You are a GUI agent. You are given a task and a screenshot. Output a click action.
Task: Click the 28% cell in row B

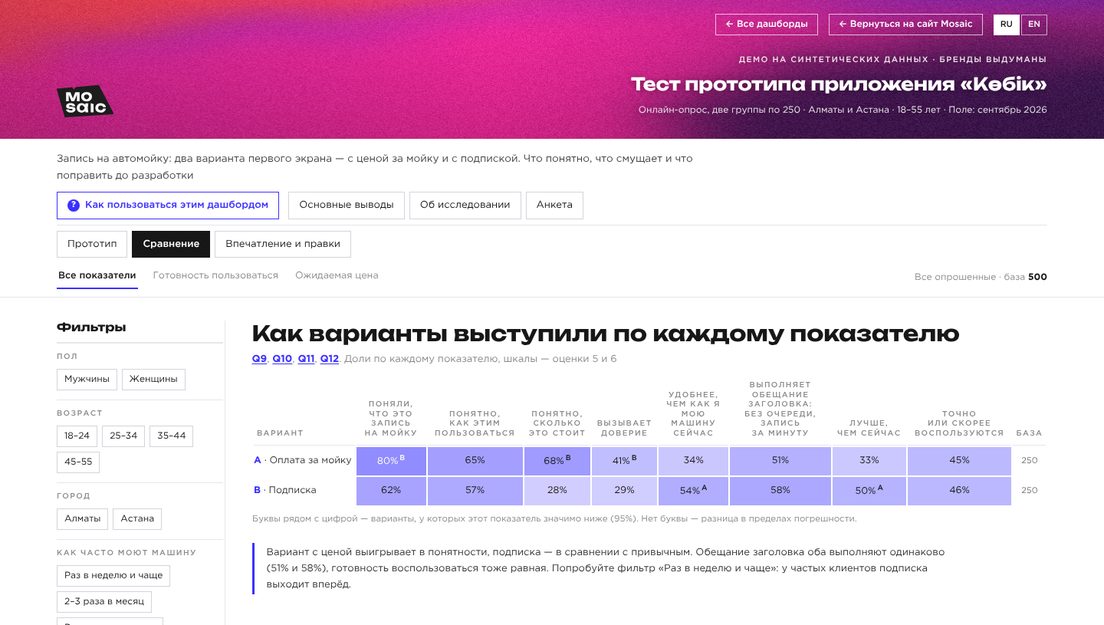[x=557, y=491]
